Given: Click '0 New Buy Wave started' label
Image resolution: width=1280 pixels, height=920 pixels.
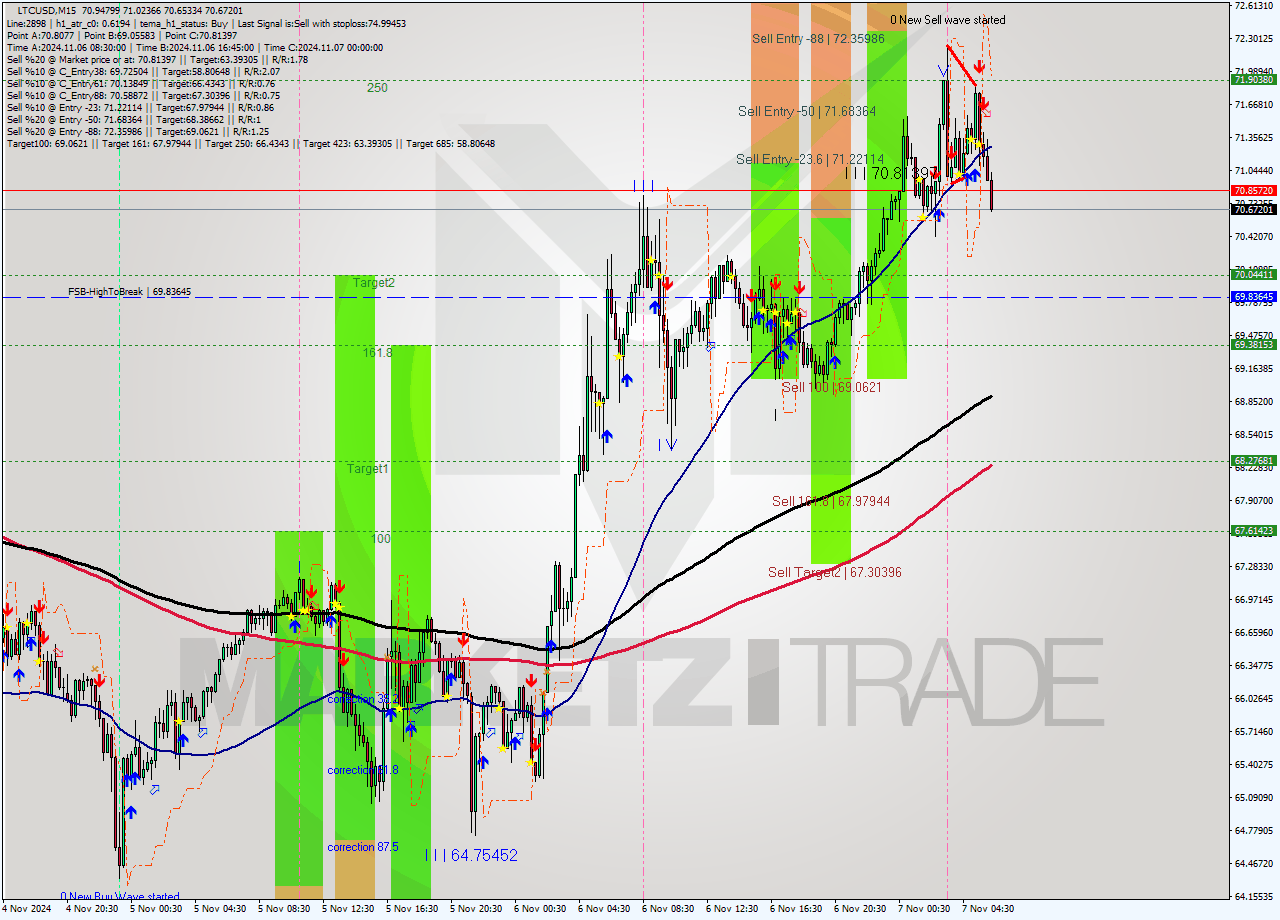Looking at the screenshot, I should tap(120, 897).
